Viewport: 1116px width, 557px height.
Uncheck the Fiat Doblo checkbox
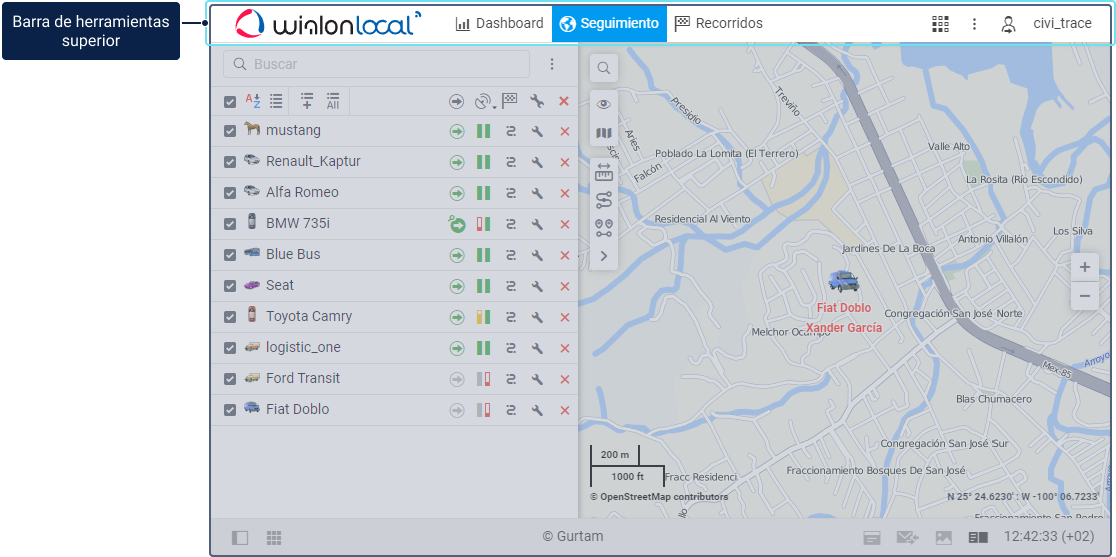(229, 410)
